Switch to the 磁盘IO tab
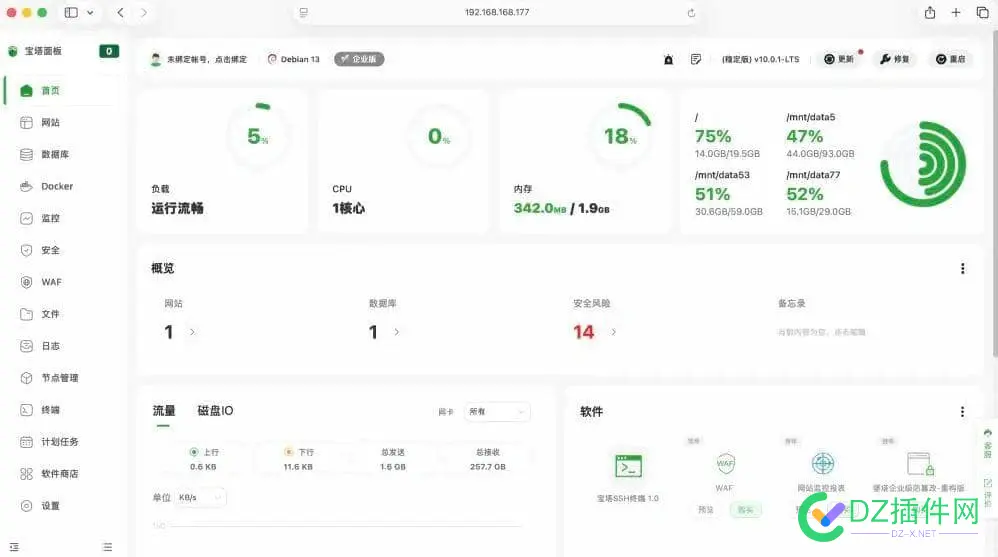 [215, 411]
